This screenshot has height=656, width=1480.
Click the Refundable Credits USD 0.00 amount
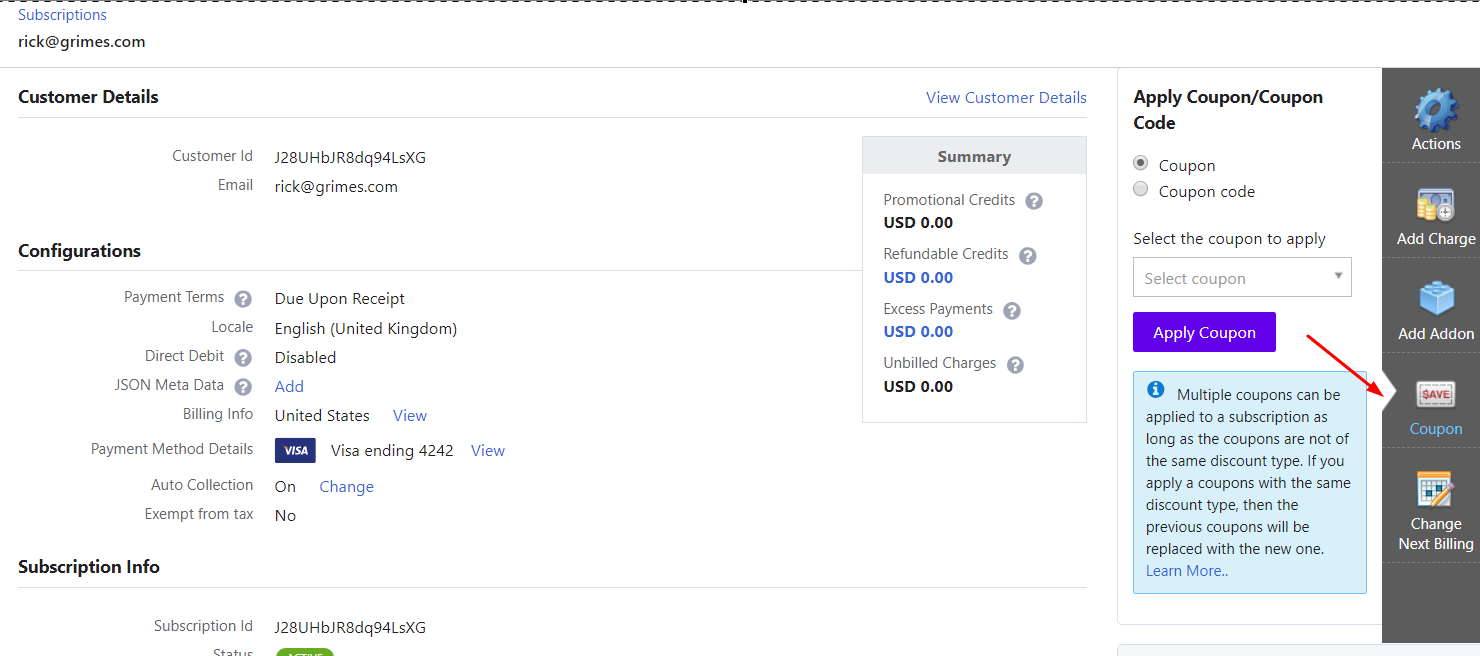[918, 277]
